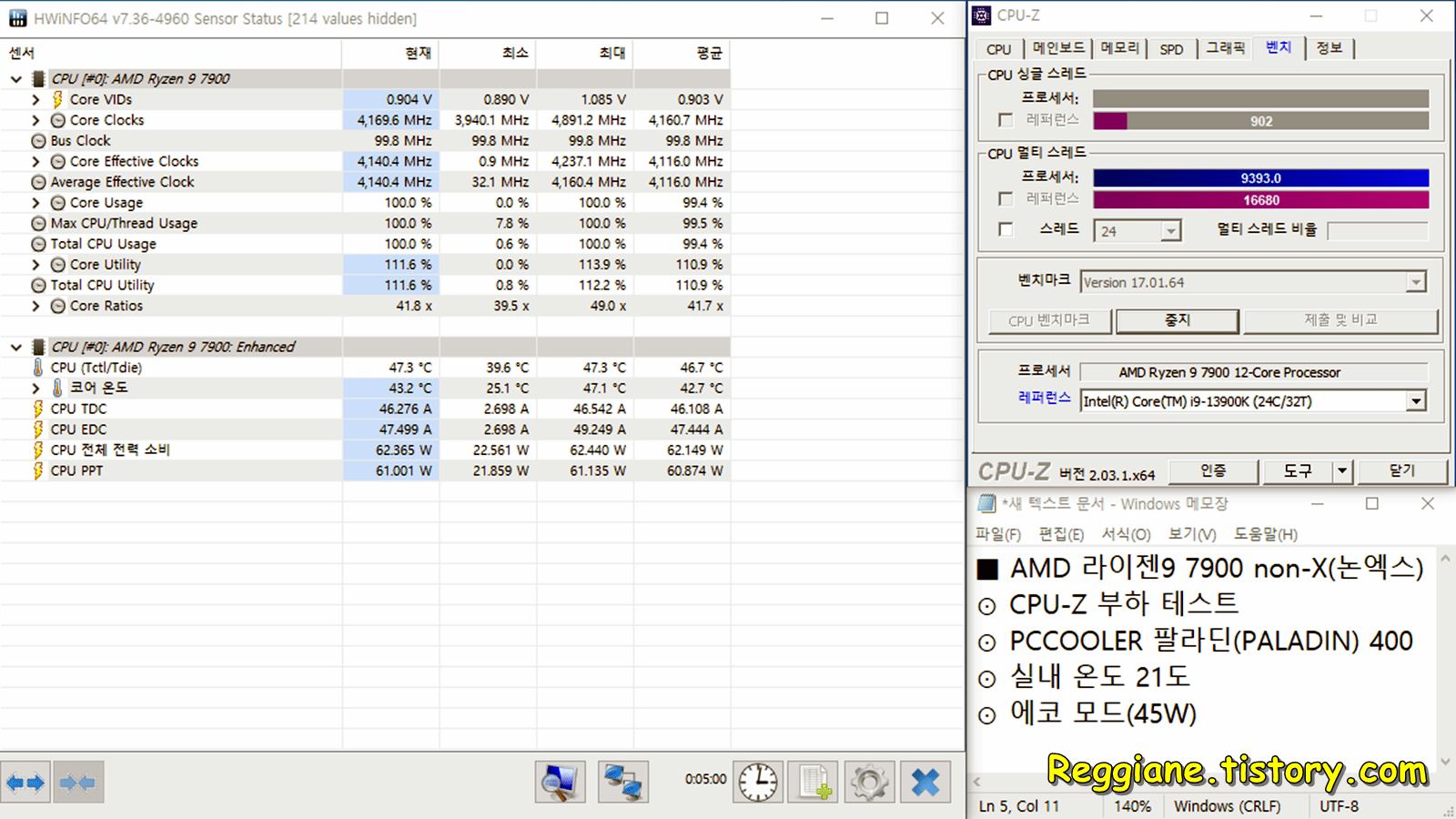
Task: Open the benchmark Version 17.01.64 dropdown
Action: click(x=1415, y=283)
